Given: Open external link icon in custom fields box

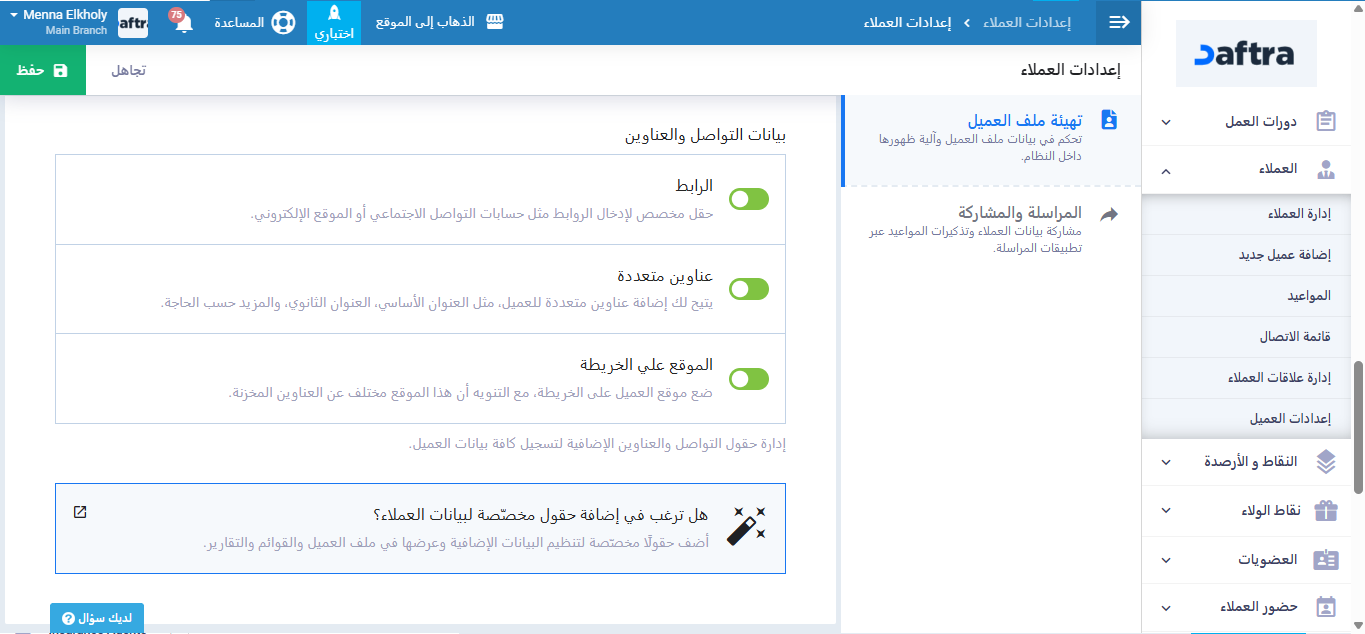Looking at the screenshot, I should 80,512.
